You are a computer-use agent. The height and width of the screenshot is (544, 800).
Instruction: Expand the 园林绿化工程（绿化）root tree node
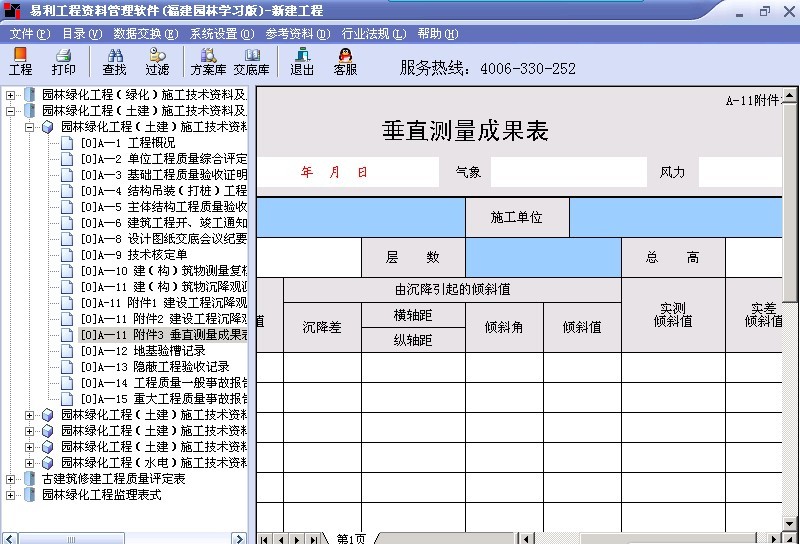pyautogui.click(x=11, y=95)
